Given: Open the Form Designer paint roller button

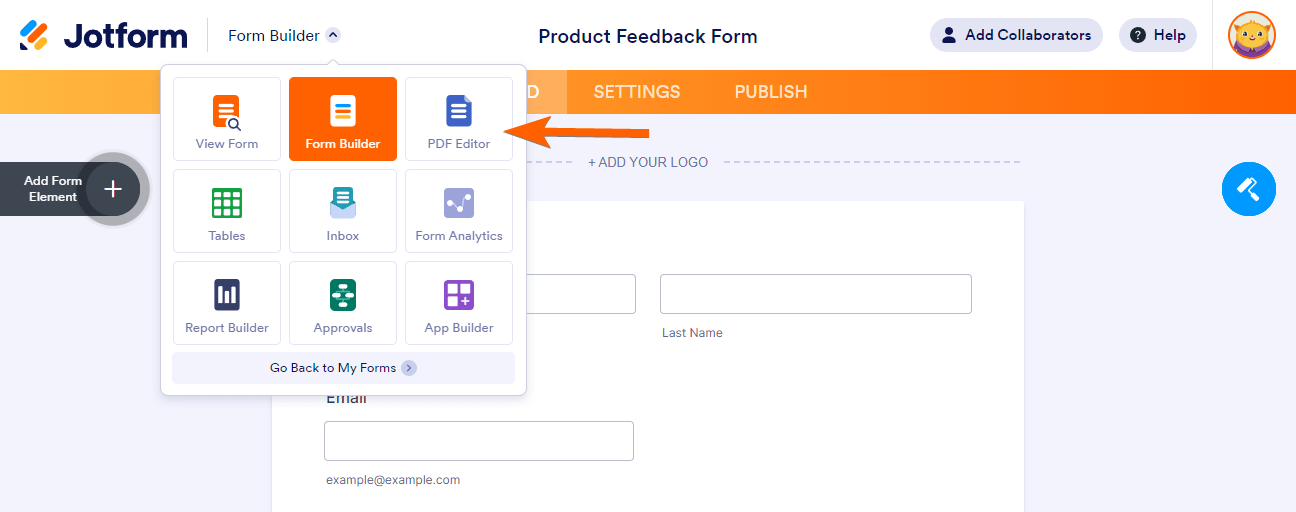Looking at the screenshot, I should (x=1248, y=188).
